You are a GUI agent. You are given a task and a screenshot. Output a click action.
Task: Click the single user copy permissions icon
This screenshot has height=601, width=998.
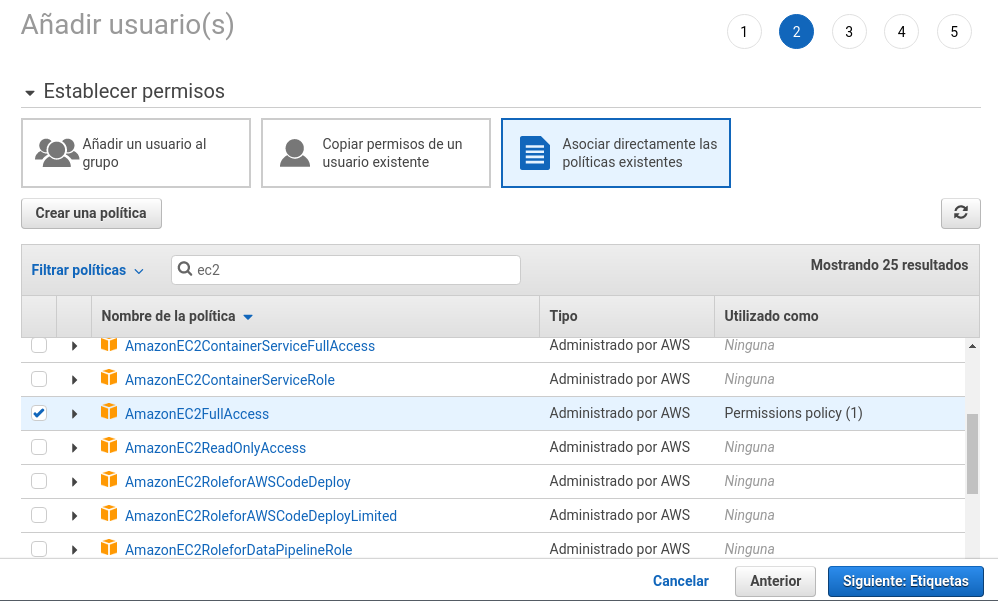295,153
